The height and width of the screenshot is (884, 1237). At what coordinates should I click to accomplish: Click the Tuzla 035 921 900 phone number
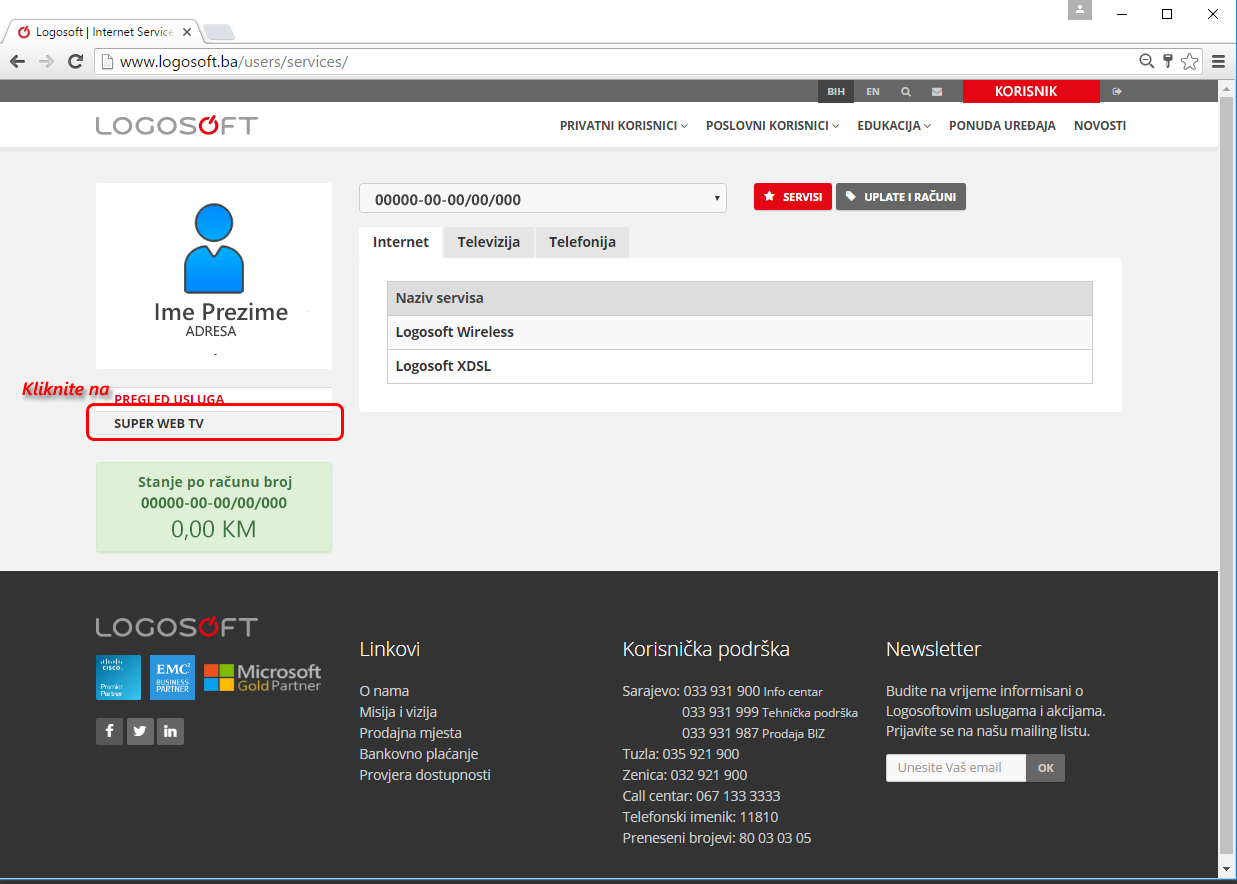click(681, 754)
